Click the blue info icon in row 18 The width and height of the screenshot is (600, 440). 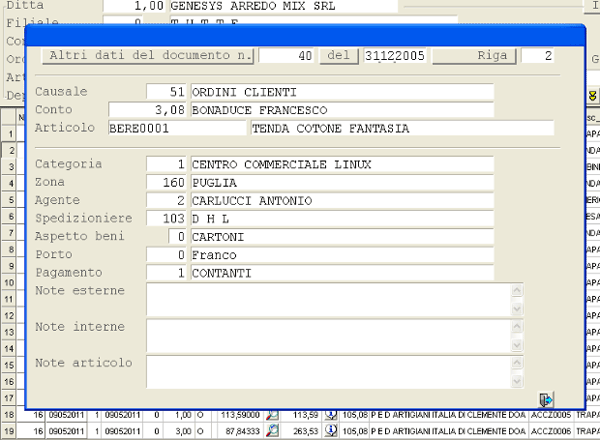pyautogui.click(x=331, y=415)
